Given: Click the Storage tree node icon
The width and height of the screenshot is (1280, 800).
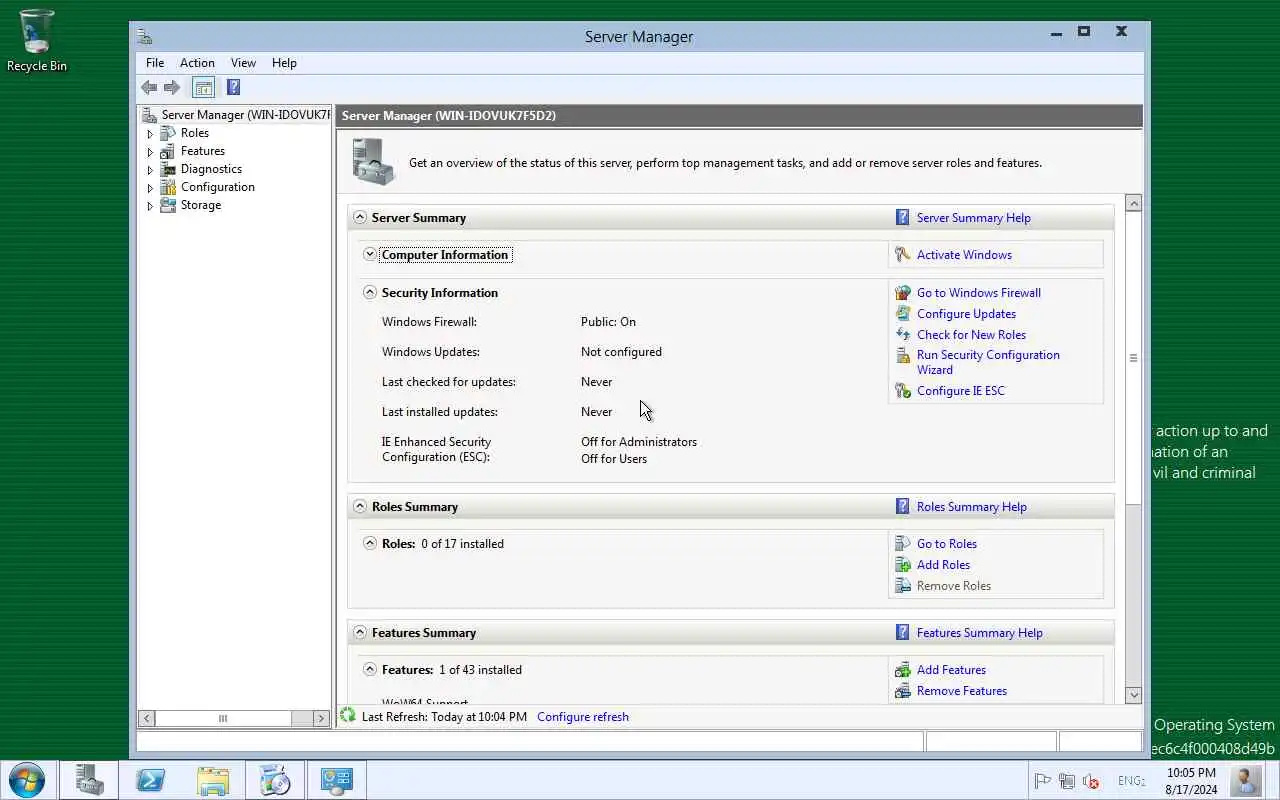Looking at the screenshot, I should (168, 205).
